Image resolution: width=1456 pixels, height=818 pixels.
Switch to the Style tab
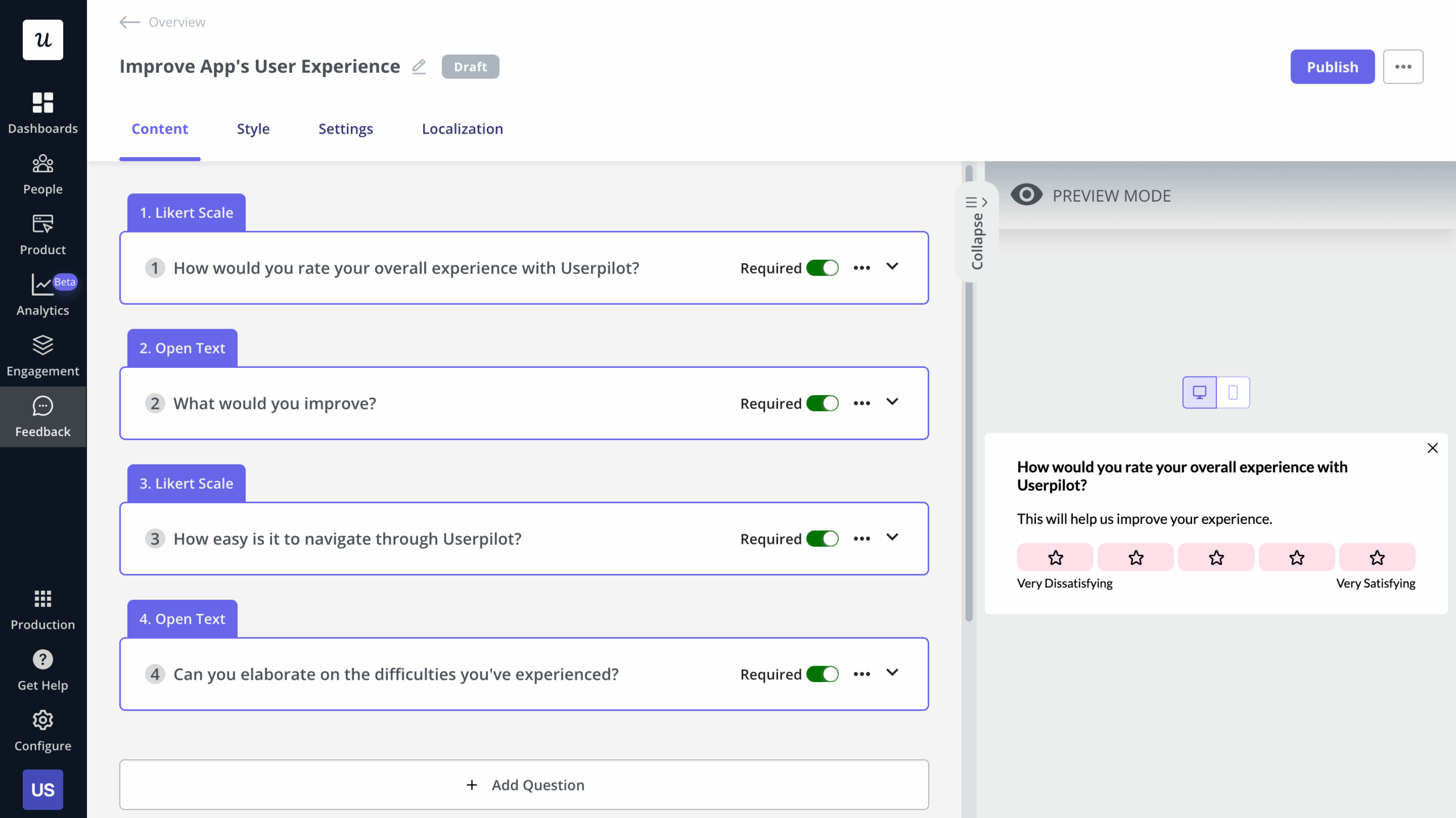[253, 128]
